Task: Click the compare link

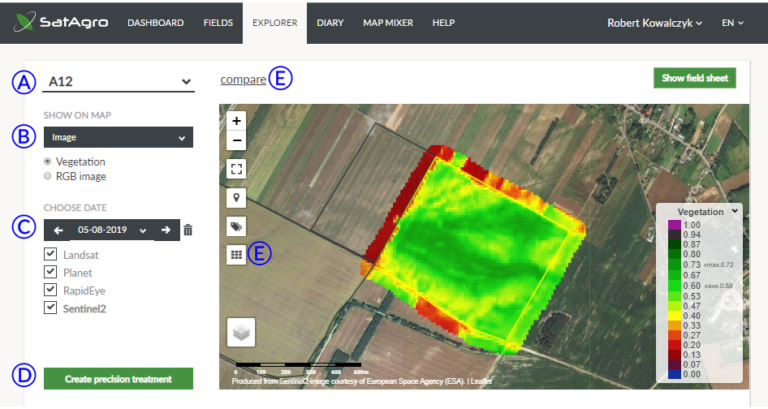Action: 243,80
